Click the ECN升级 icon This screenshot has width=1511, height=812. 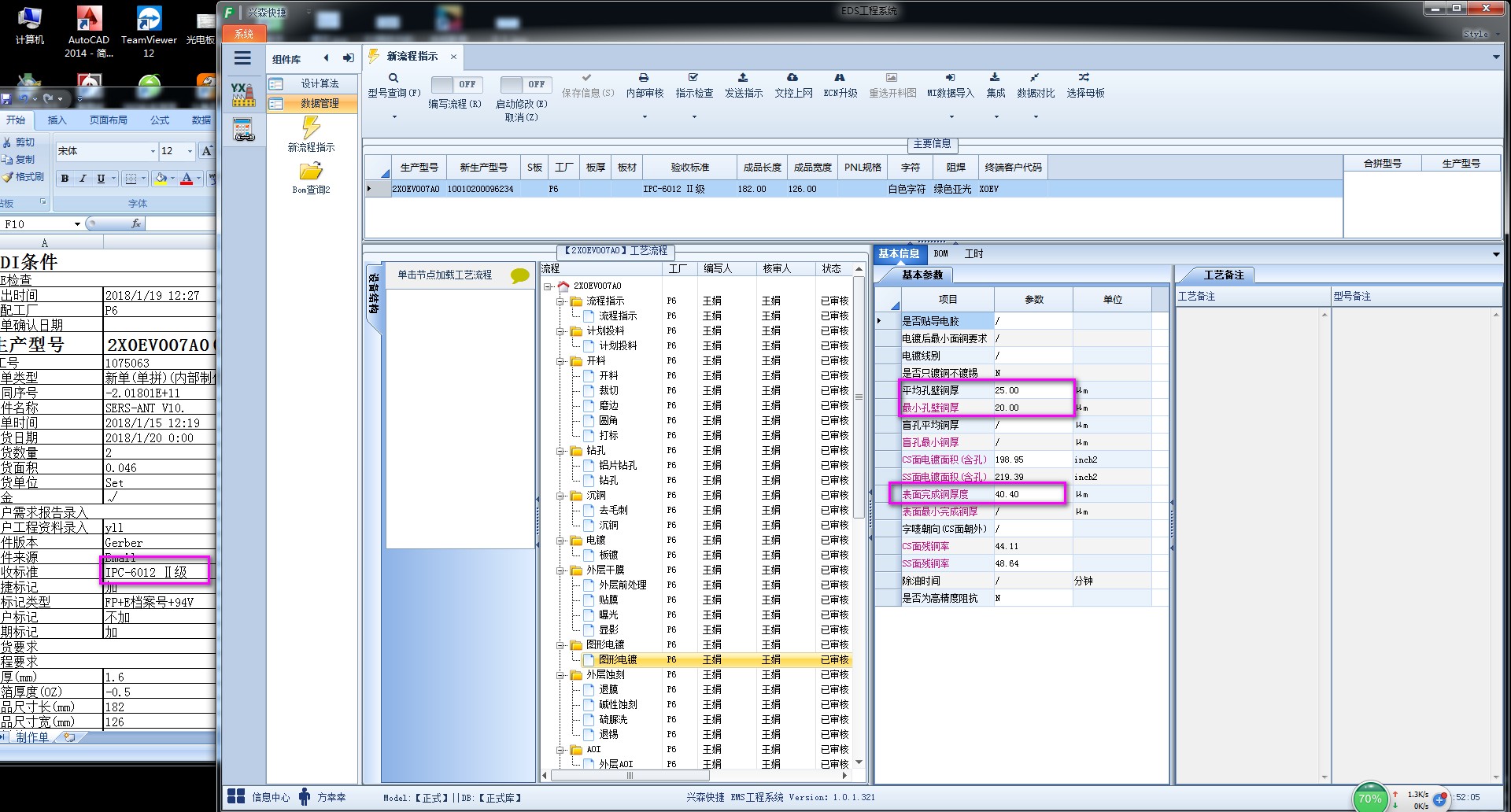pos(840,78)
